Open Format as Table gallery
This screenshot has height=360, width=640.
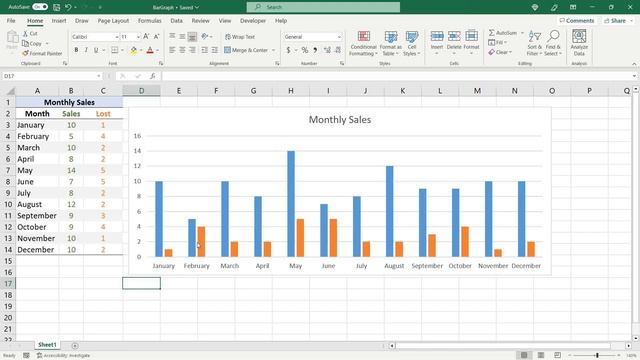(391, 43)
